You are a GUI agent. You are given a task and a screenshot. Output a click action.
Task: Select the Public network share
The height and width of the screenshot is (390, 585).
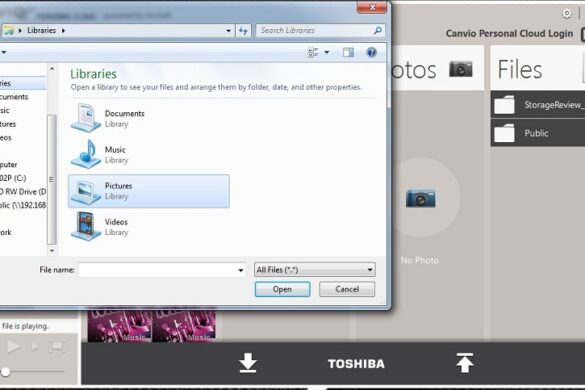(23, 205)
